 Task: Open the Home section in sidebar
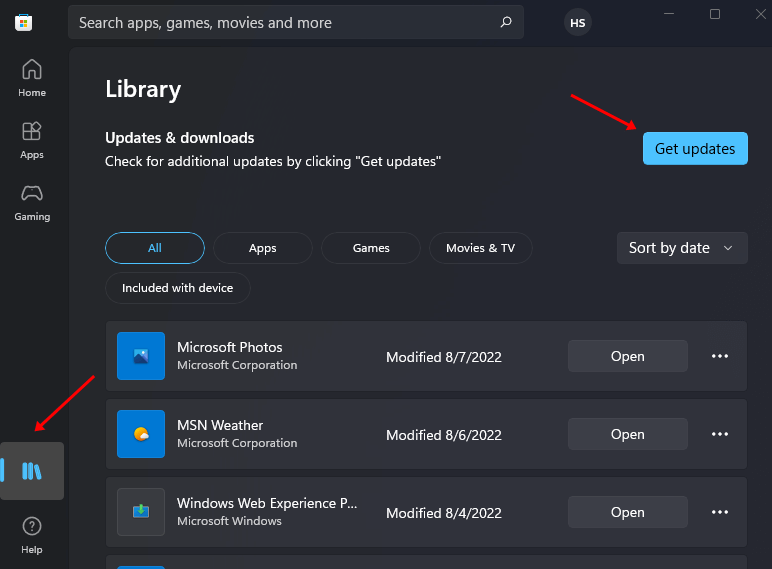(32, 78)
